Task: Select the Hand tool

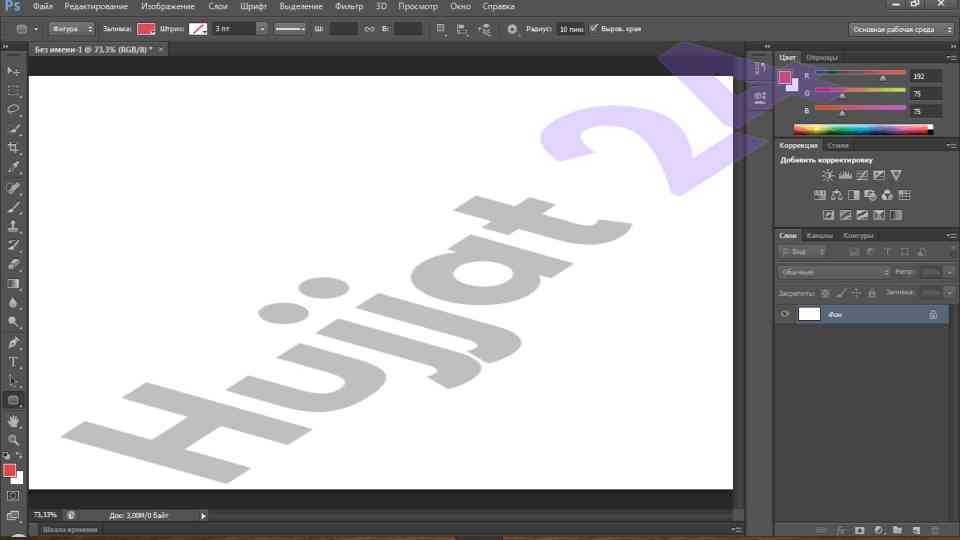Action: click(x=14, y=421)
